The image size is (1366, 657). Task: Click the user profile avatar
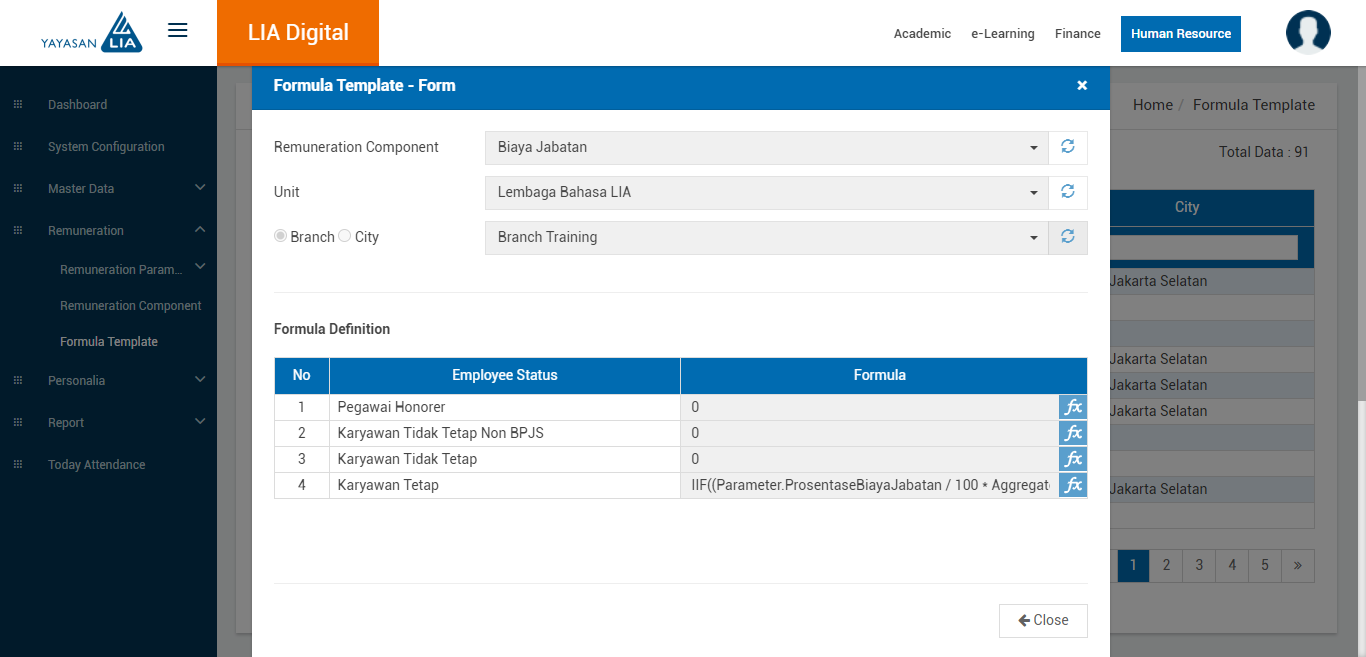[x=1307, y=33]
